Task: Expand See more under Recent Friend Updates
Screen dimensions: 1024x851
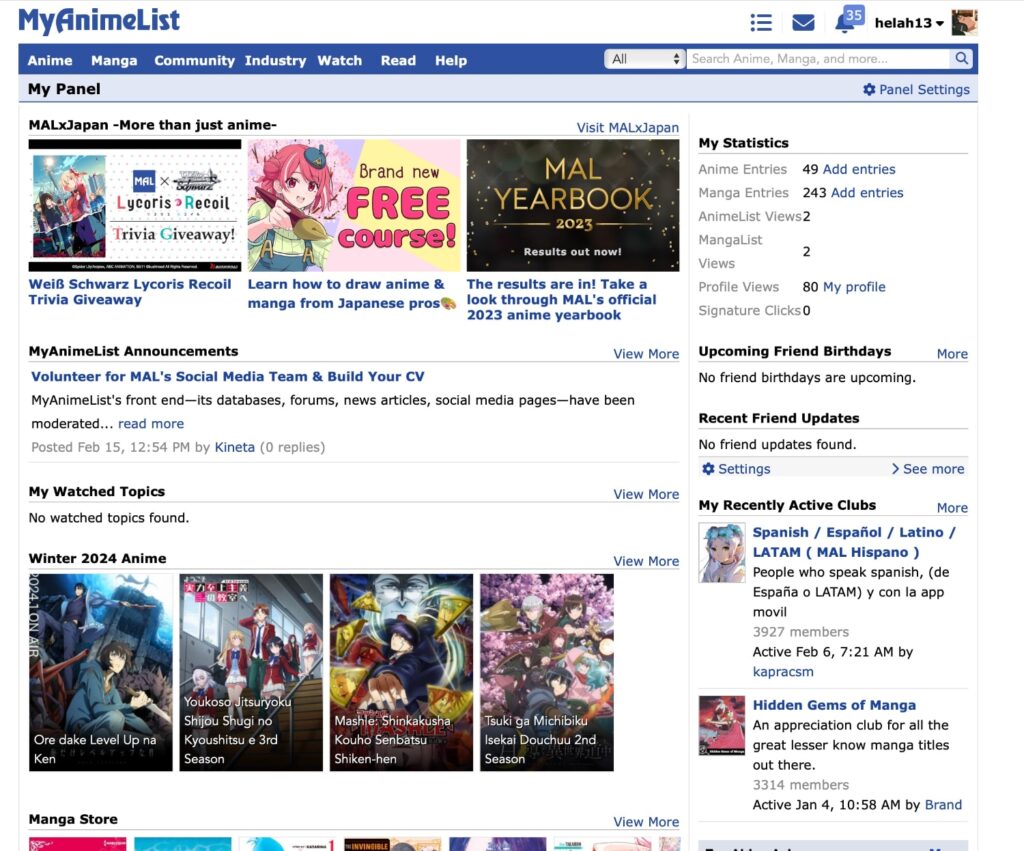Action: [x=928, y=468]
